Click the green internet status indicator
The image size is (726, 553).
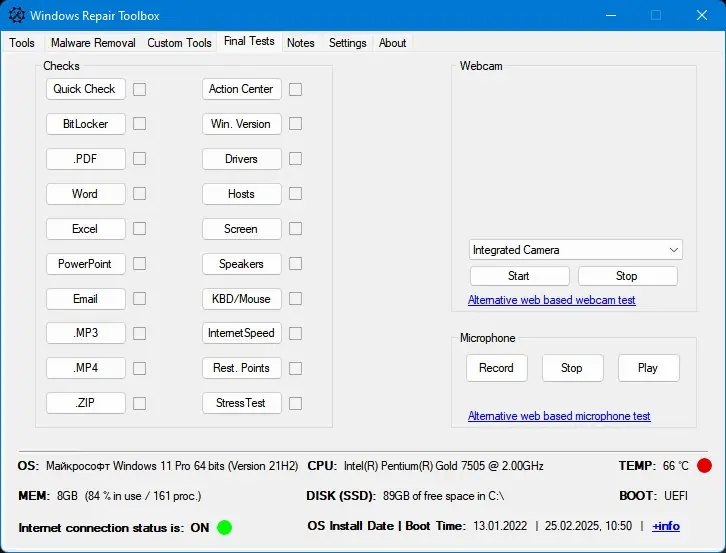[x=225, y=527]
